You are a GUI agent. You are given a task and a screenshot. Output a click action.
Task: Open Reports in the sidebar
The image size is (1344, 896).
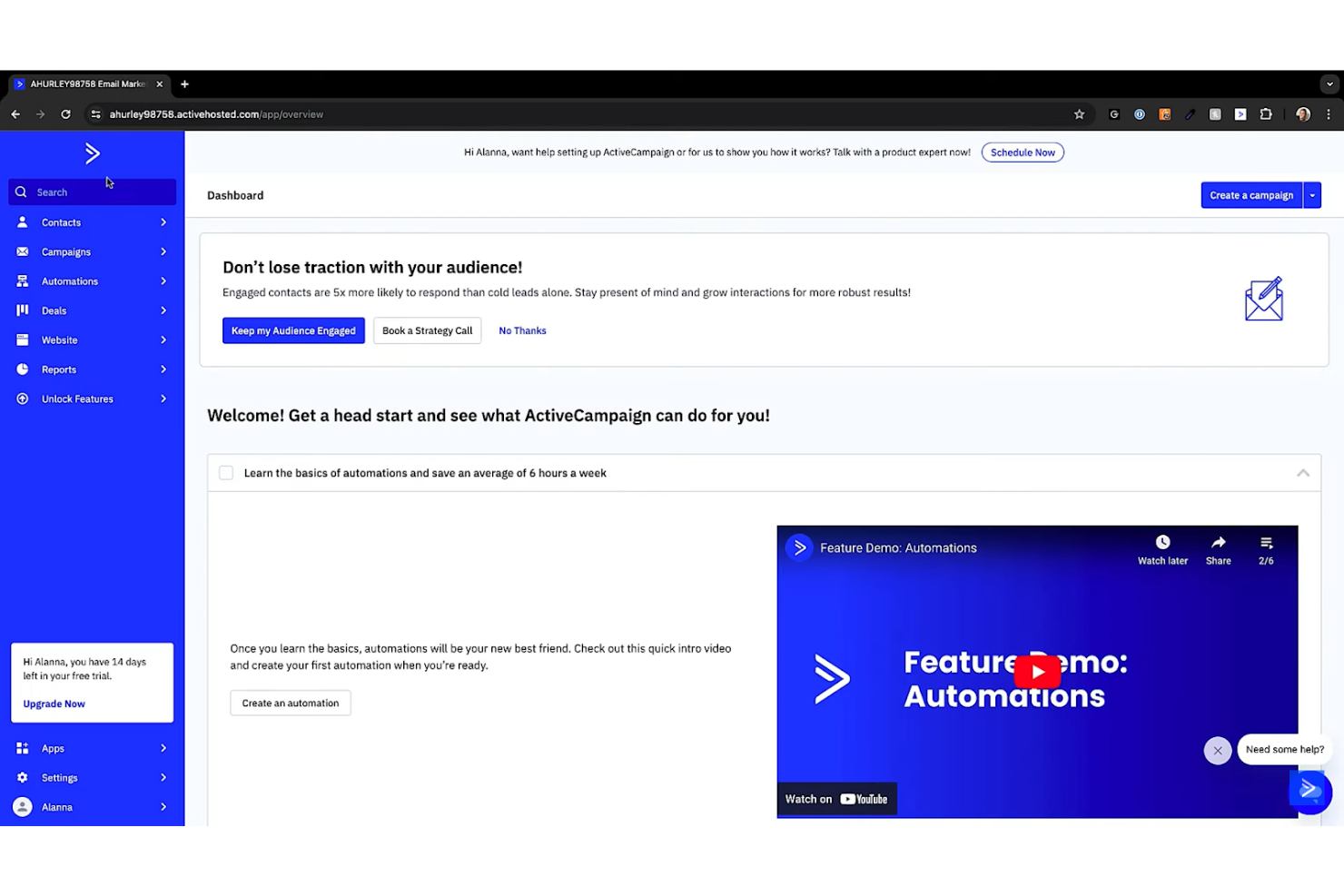(x=92, y=369)
